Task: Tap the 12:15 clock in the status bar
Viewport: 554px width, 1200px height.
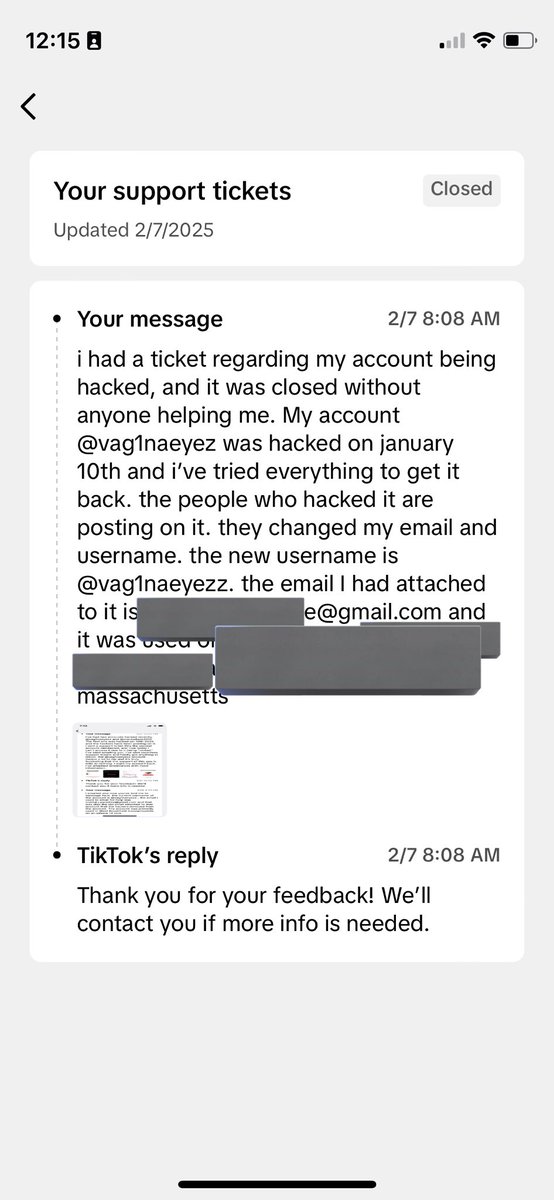Action: (51, 41)
